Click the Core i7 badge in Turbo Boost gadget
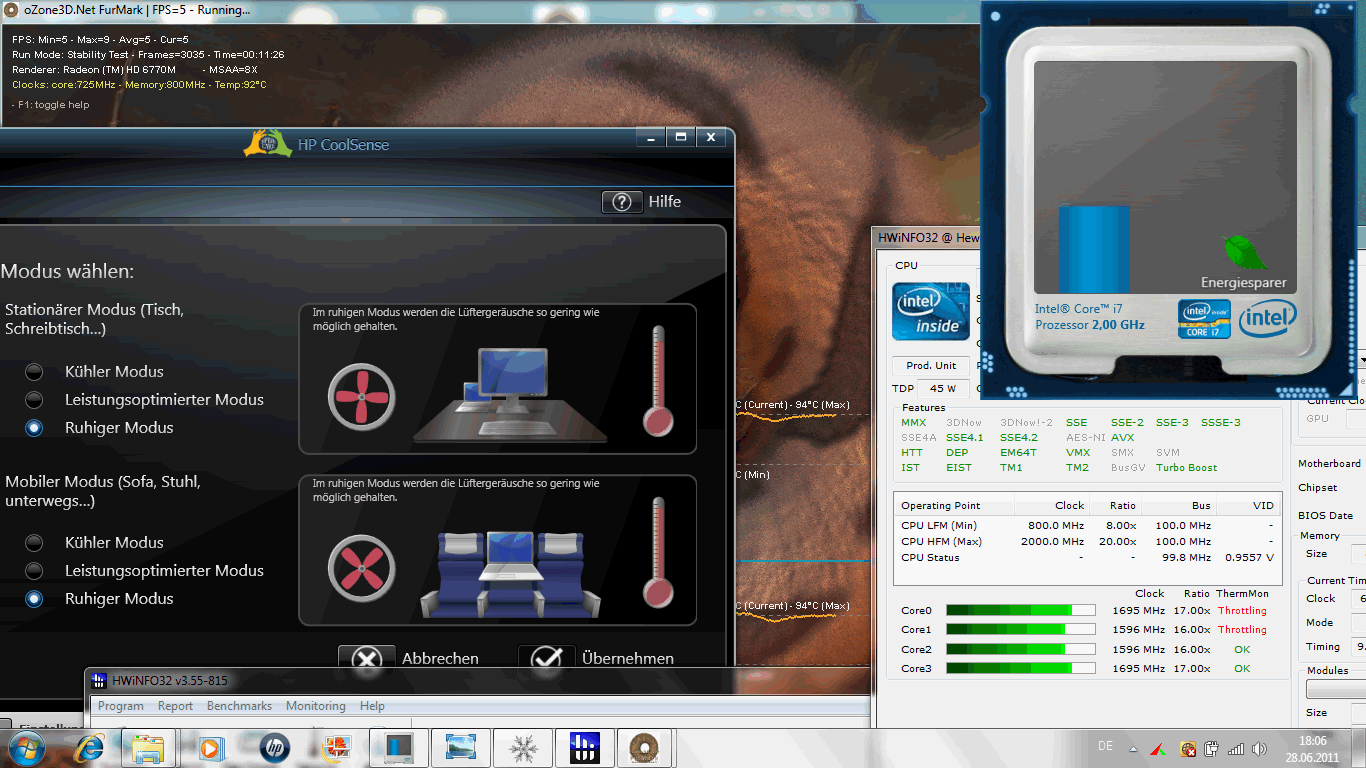 [1204, 319]
